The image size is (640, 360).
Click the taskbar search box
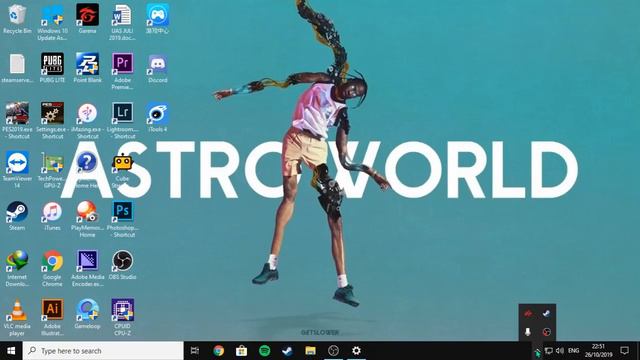click(x=103, y=351)
